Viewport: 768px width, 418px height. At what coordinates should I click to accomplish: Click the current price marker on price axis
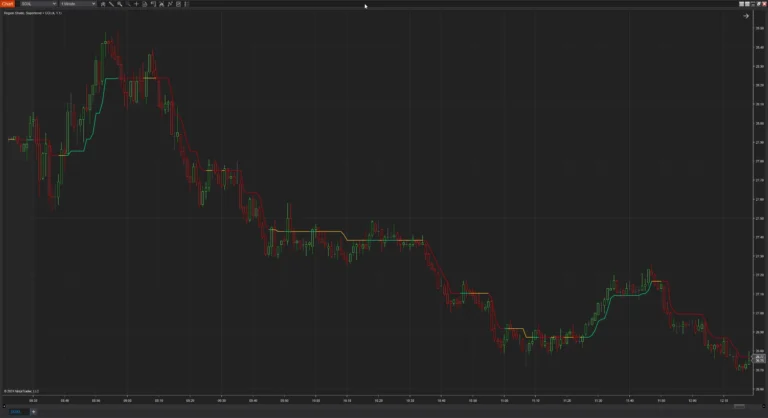tap(759, 359)
